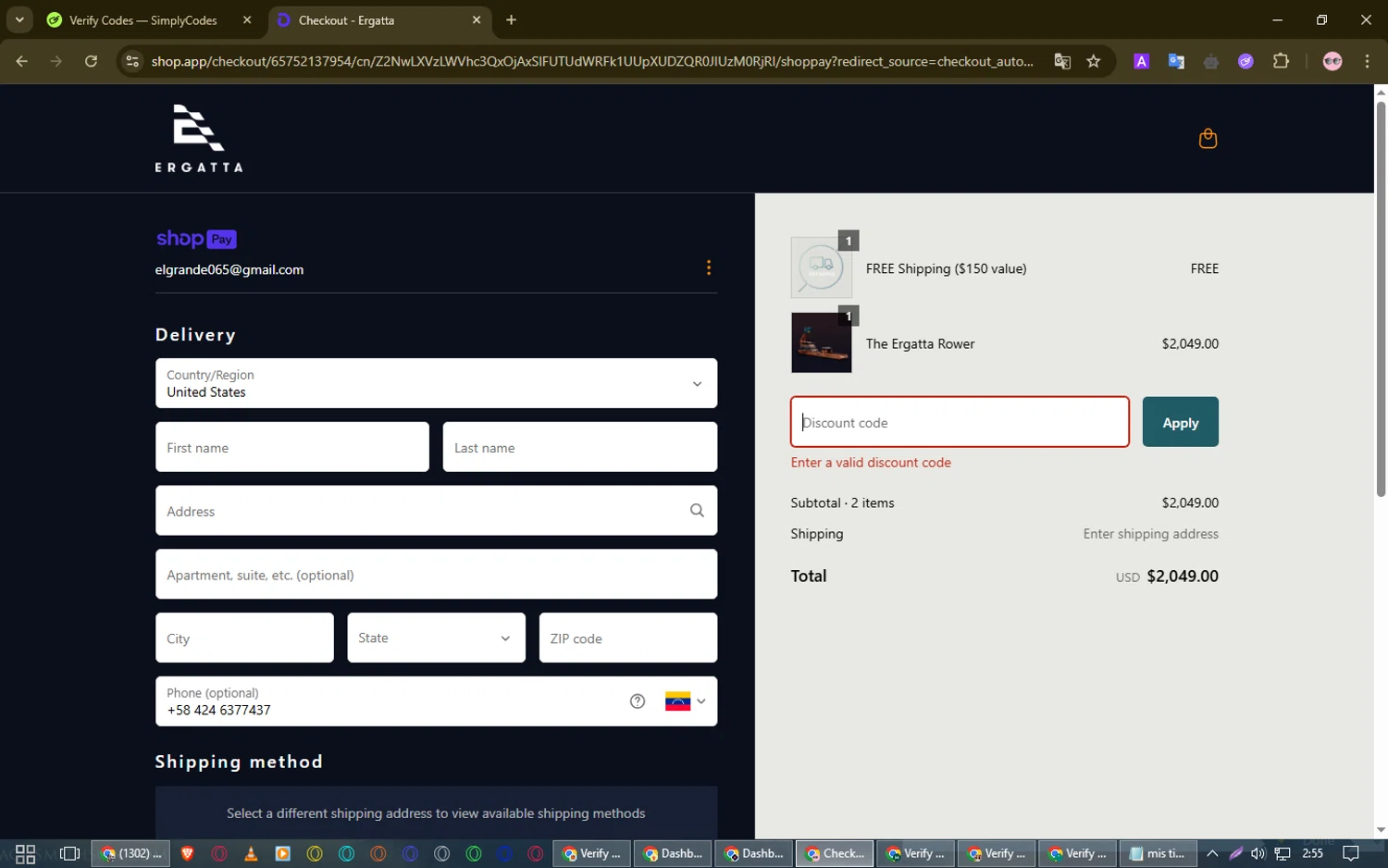Click the Apply discount button
The height and width of the screenshot is (868, 1388).
(1180, 422)
